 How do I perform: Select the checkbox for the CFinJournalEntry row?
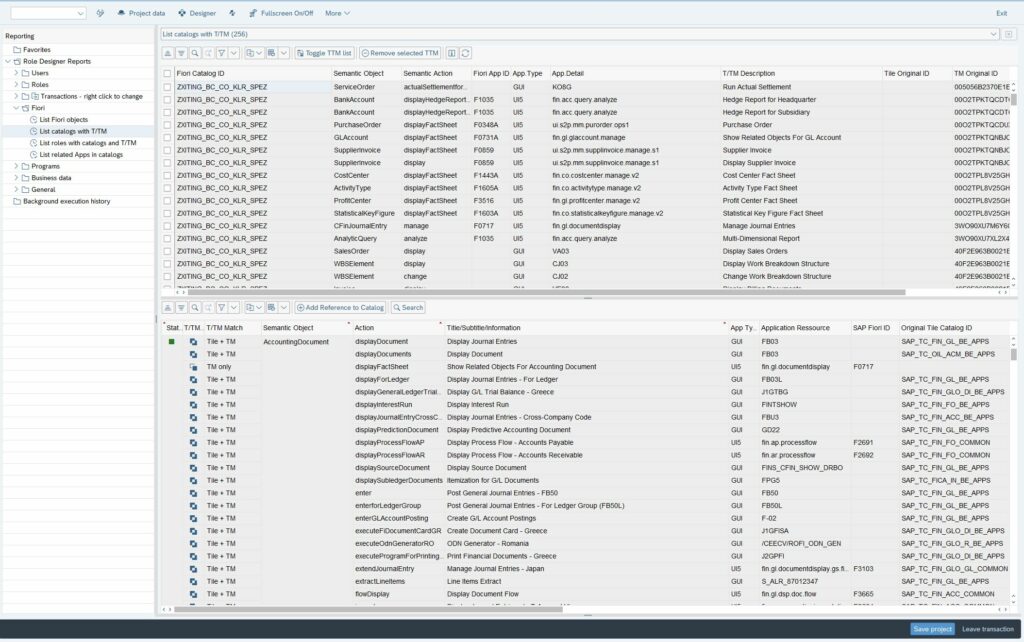[x=168, y=226]
